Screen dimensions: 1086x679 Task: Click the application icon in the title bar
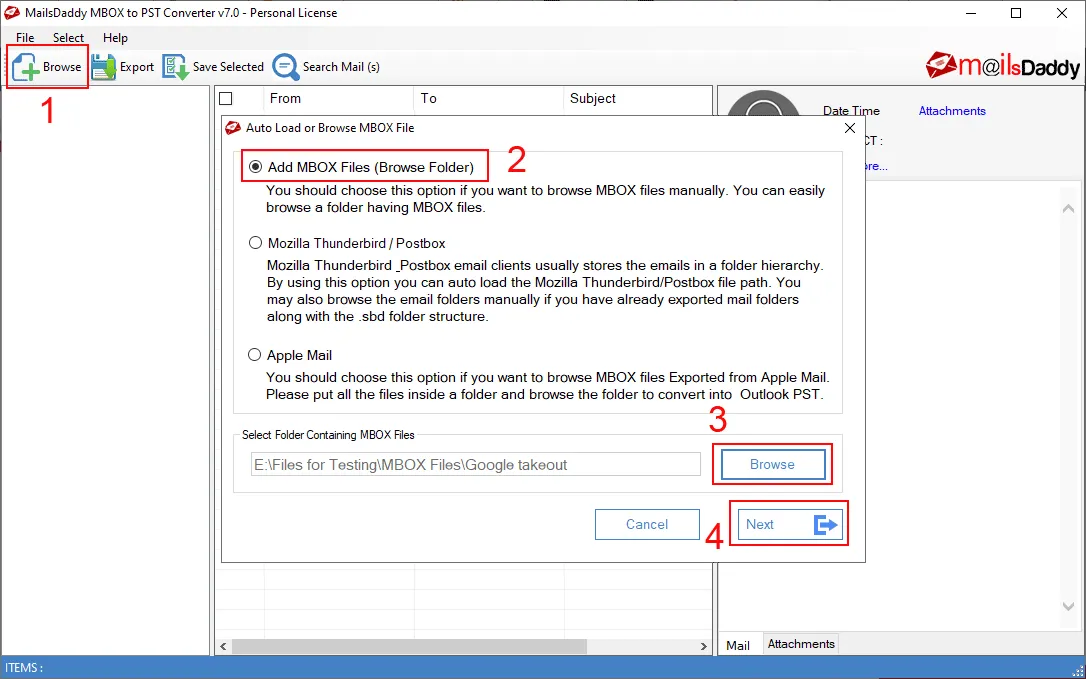12,12
